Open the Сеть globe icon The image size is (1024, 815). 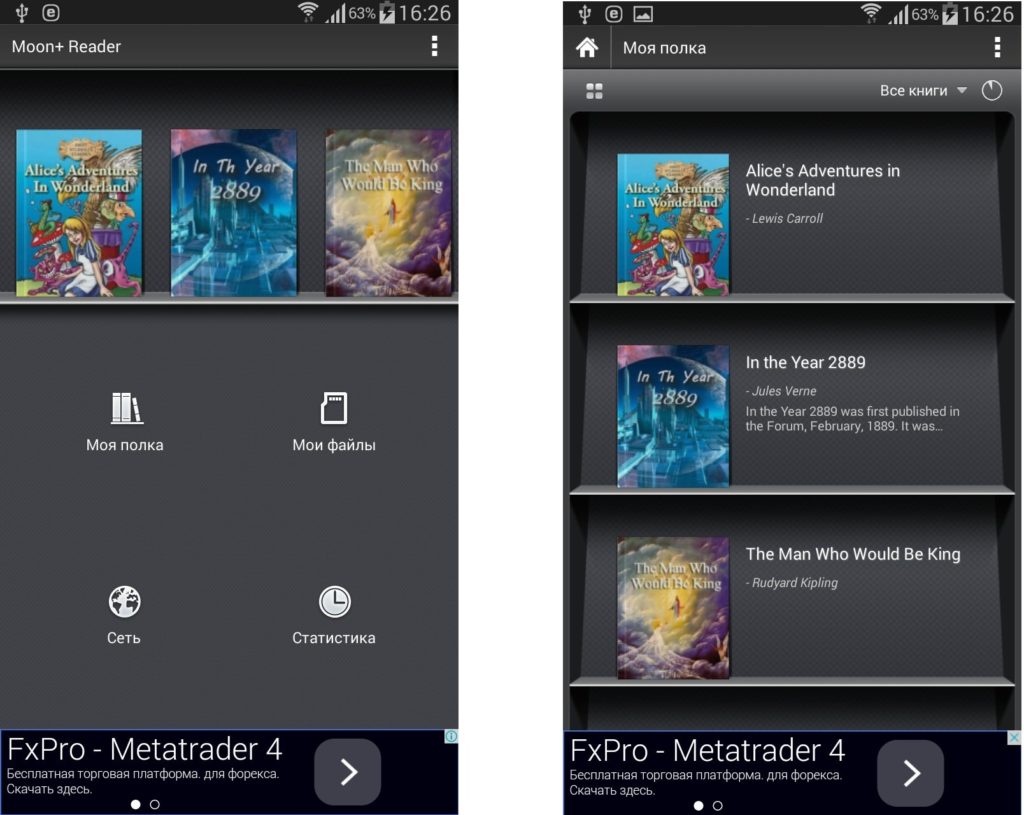[124, 601]
